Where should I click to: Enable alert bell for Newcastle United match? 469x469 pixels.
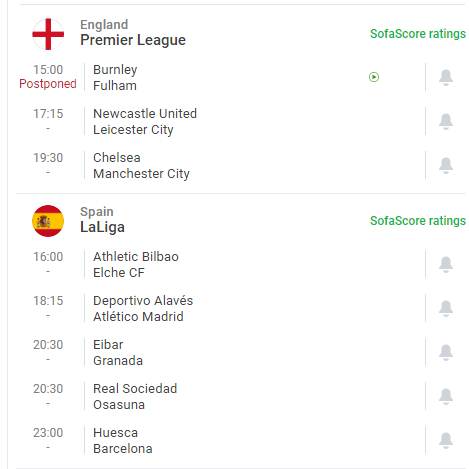point(446,121)
